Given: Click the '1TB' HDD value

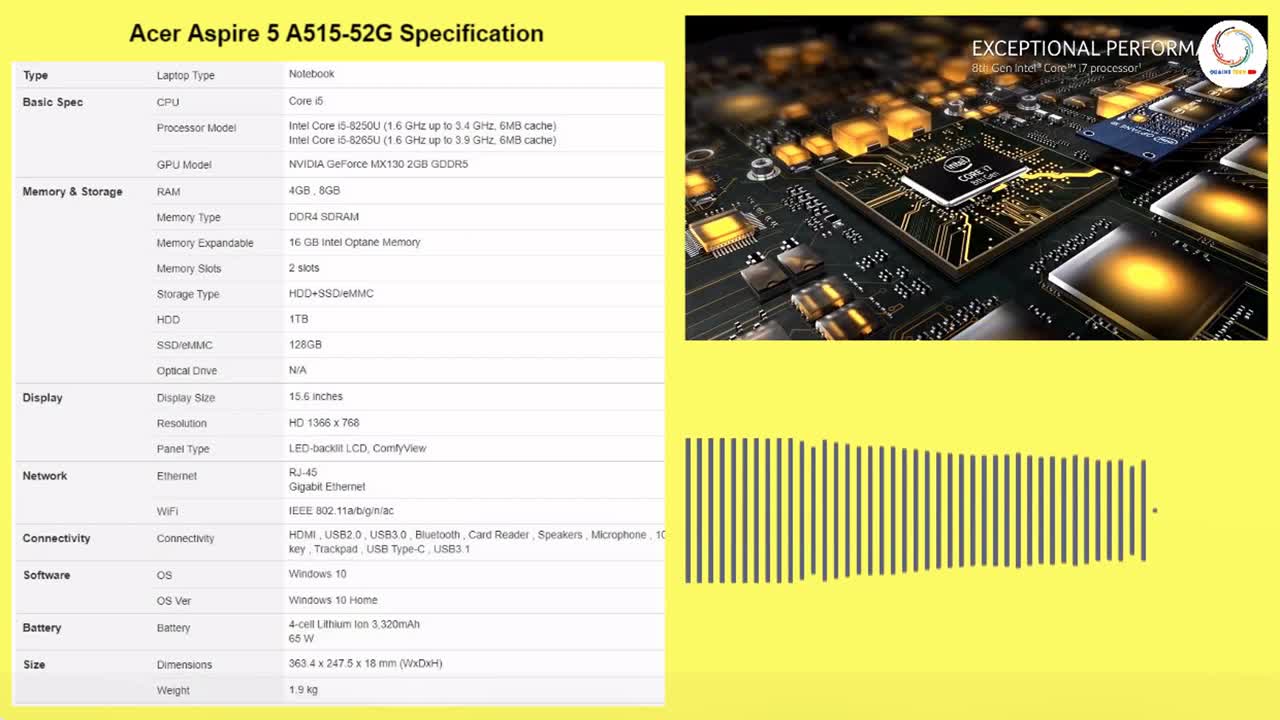Looking at the screenshot, I should click(298, 319).
